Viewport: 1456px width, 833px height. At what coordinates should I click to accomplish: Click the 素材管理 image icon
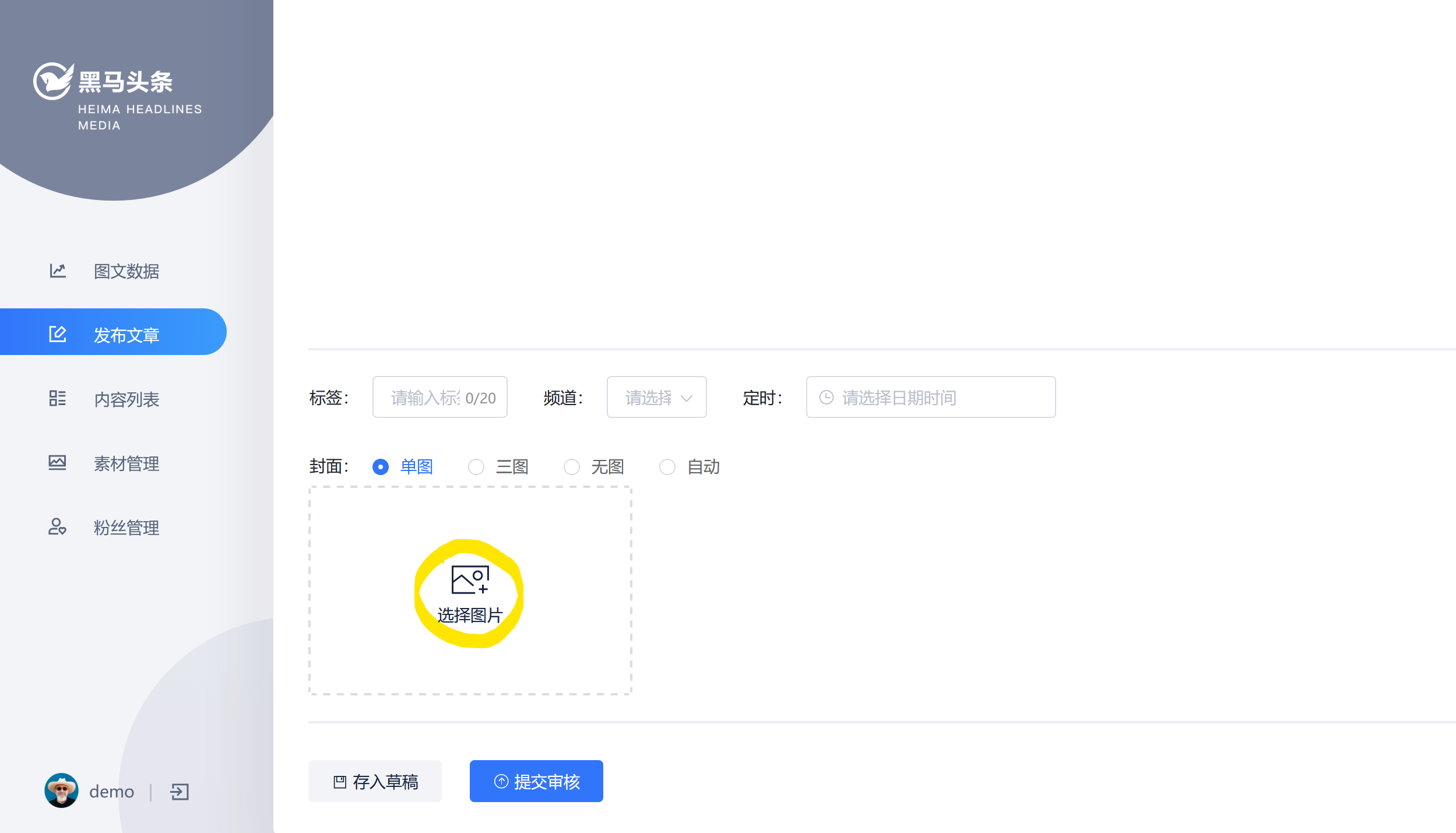58,462
